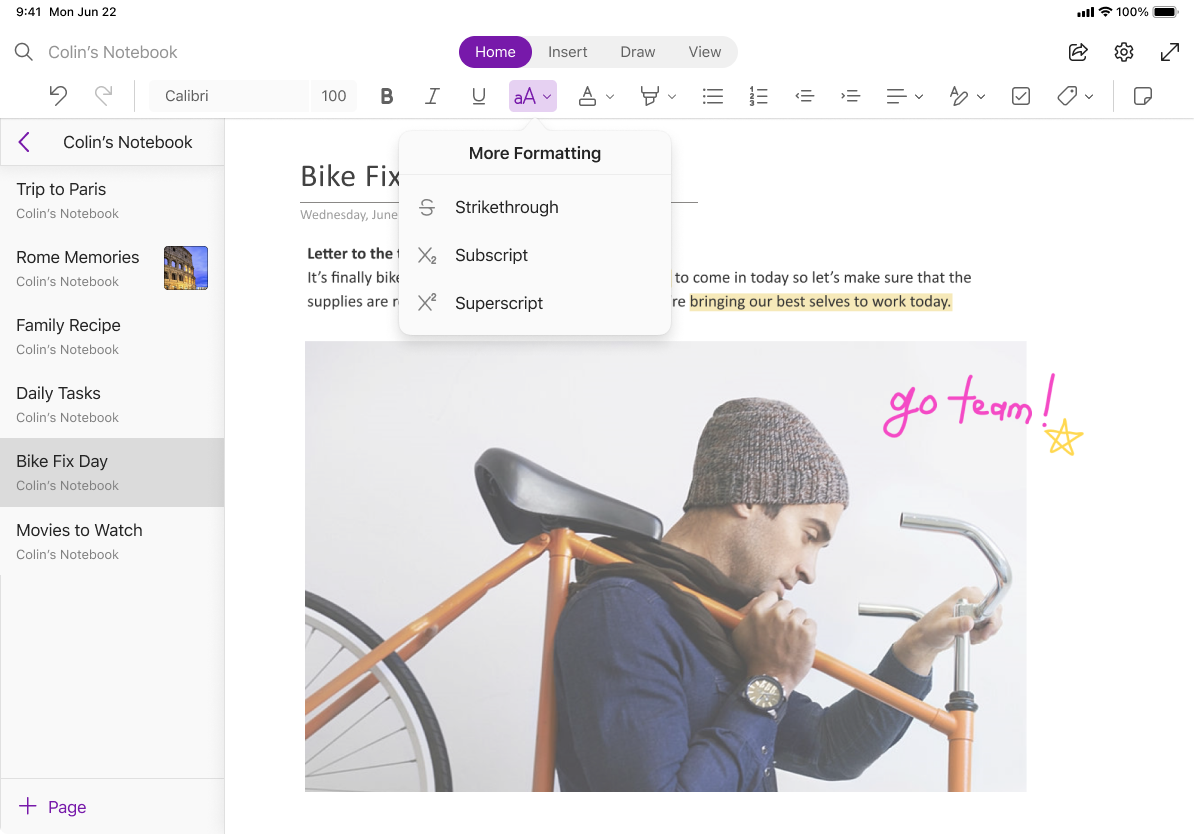Create a bulleted list
1194x834 pixels.
coord(712,95)
